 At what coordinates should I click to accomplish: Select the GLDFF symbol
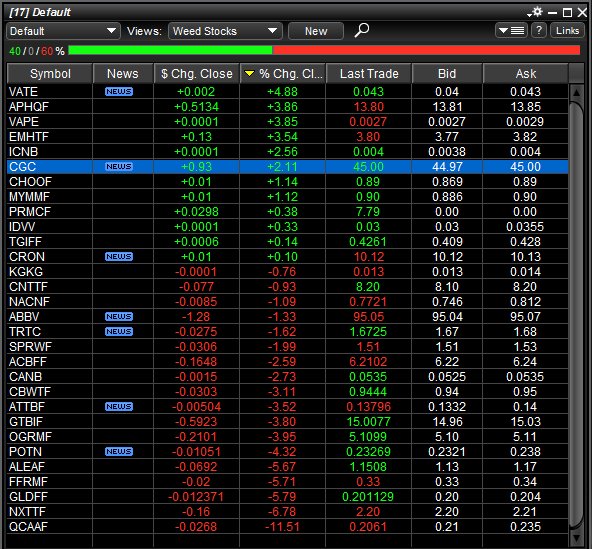pos(28,497)
